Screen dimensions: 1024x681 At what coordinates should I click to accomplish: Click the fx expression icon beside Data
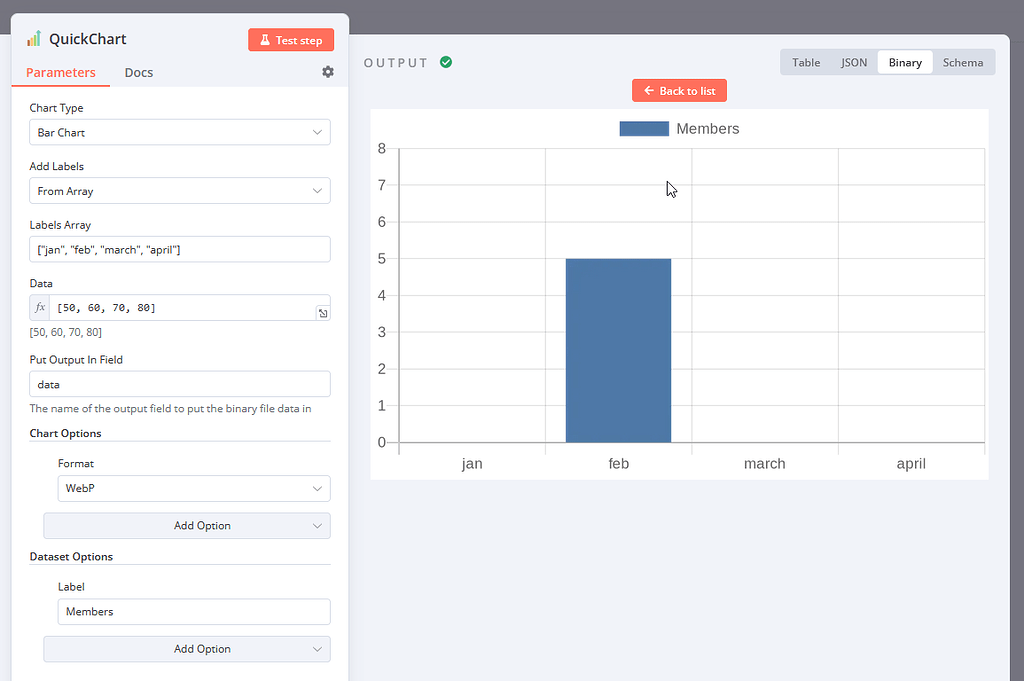point(39,308)
